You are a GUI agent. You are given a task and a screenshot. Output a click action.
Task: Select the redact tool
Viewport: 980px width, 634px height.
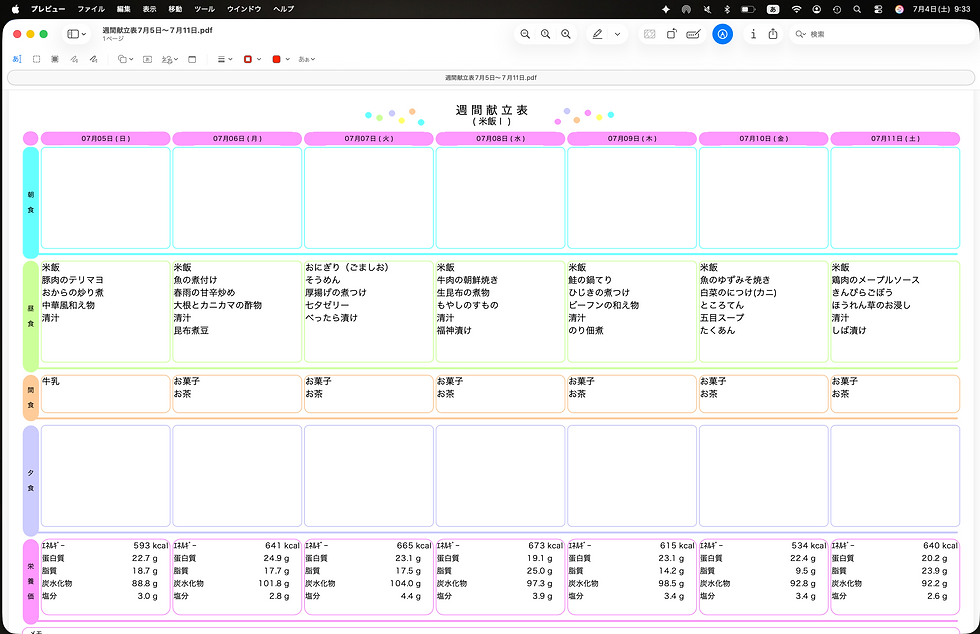click(x=55, y=59)
